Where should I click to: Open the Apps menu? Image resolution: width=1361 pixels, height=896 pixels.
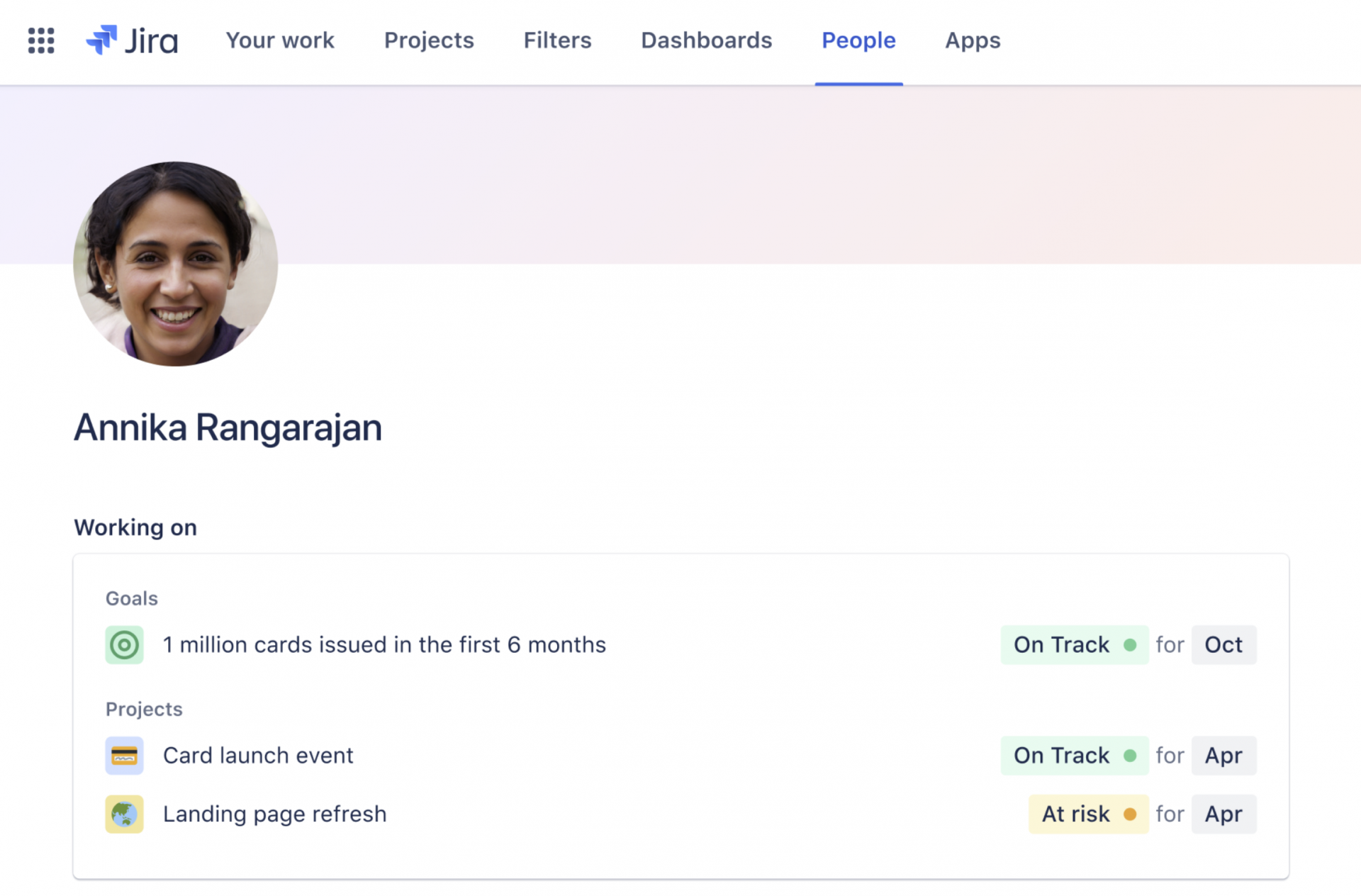click(x=972, y=40)
